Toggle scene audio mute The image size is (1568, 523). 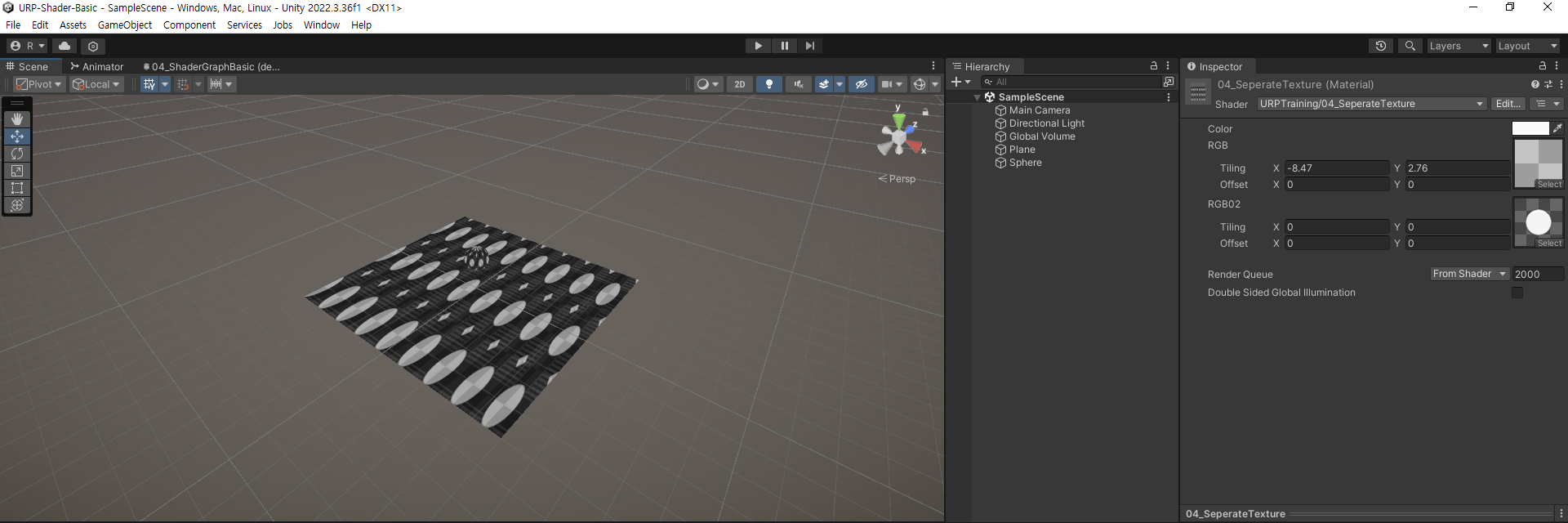click(798, 84)
